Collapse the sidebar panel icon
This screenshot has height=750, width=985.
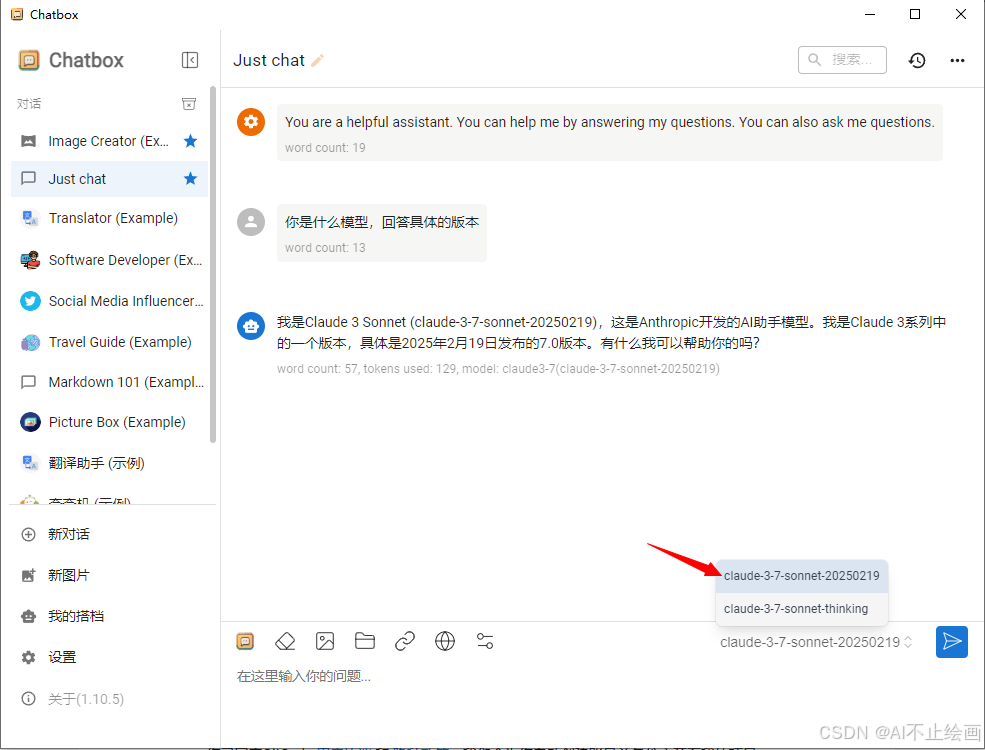pyautogui.click(x=190, y=60)
